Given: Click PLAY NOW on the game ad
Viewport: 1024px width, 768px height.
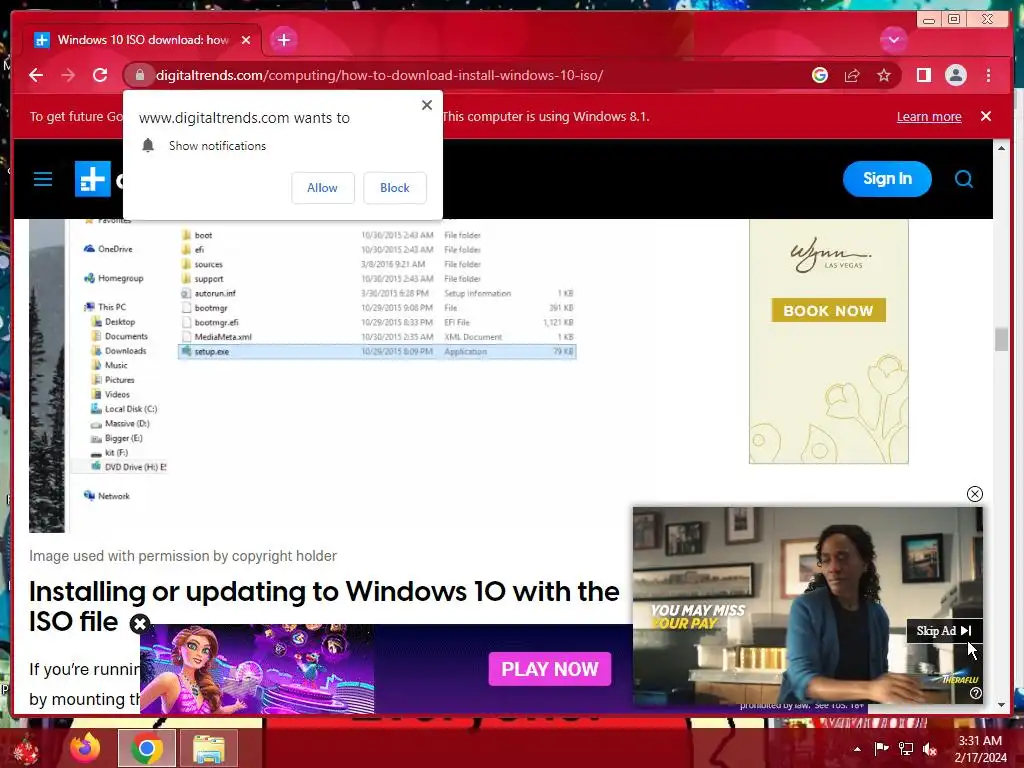Looking at the screenshot, I should (x=550, y=669).
